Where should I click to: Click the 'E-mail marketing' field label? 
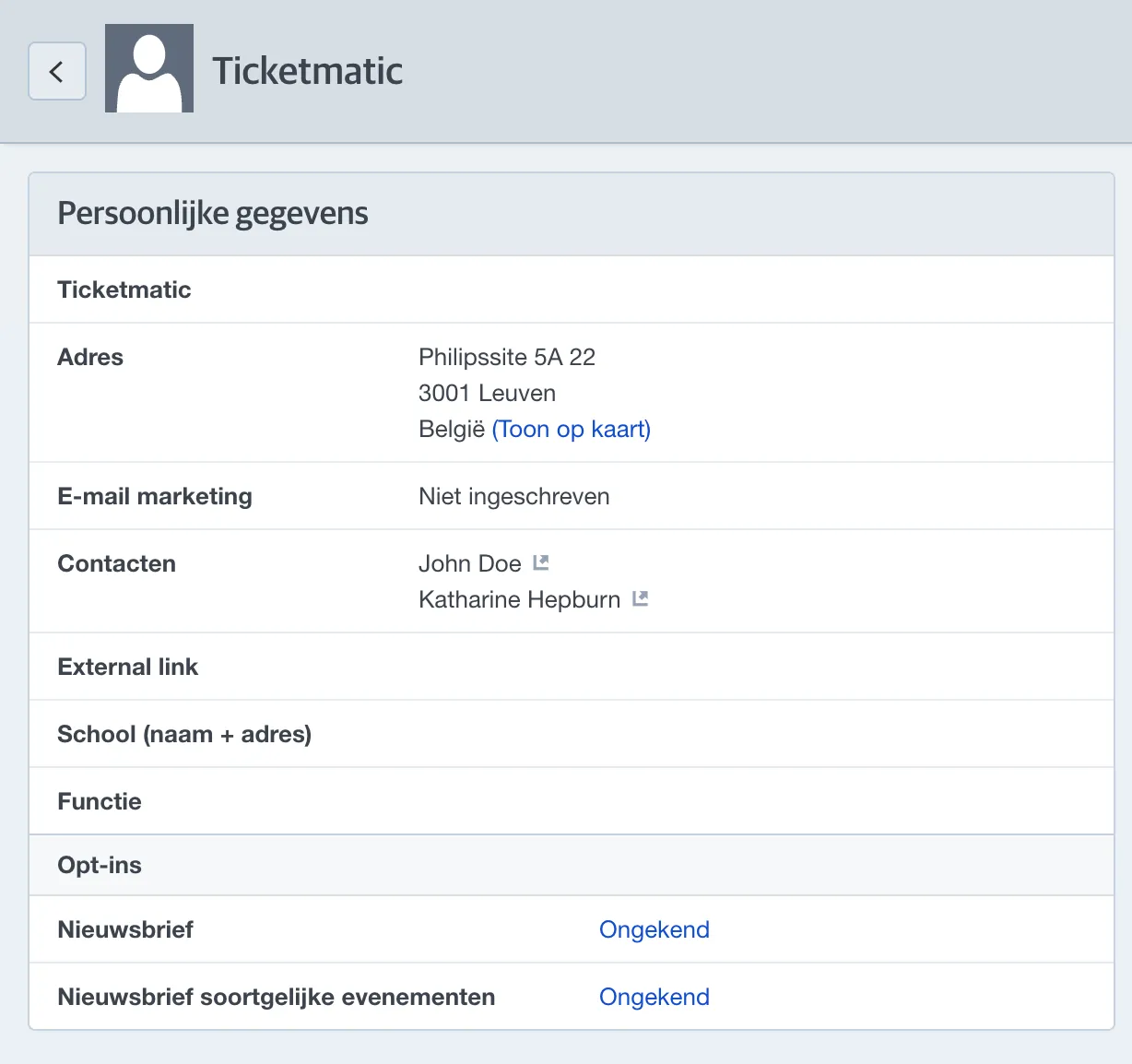tap(155, 496)
